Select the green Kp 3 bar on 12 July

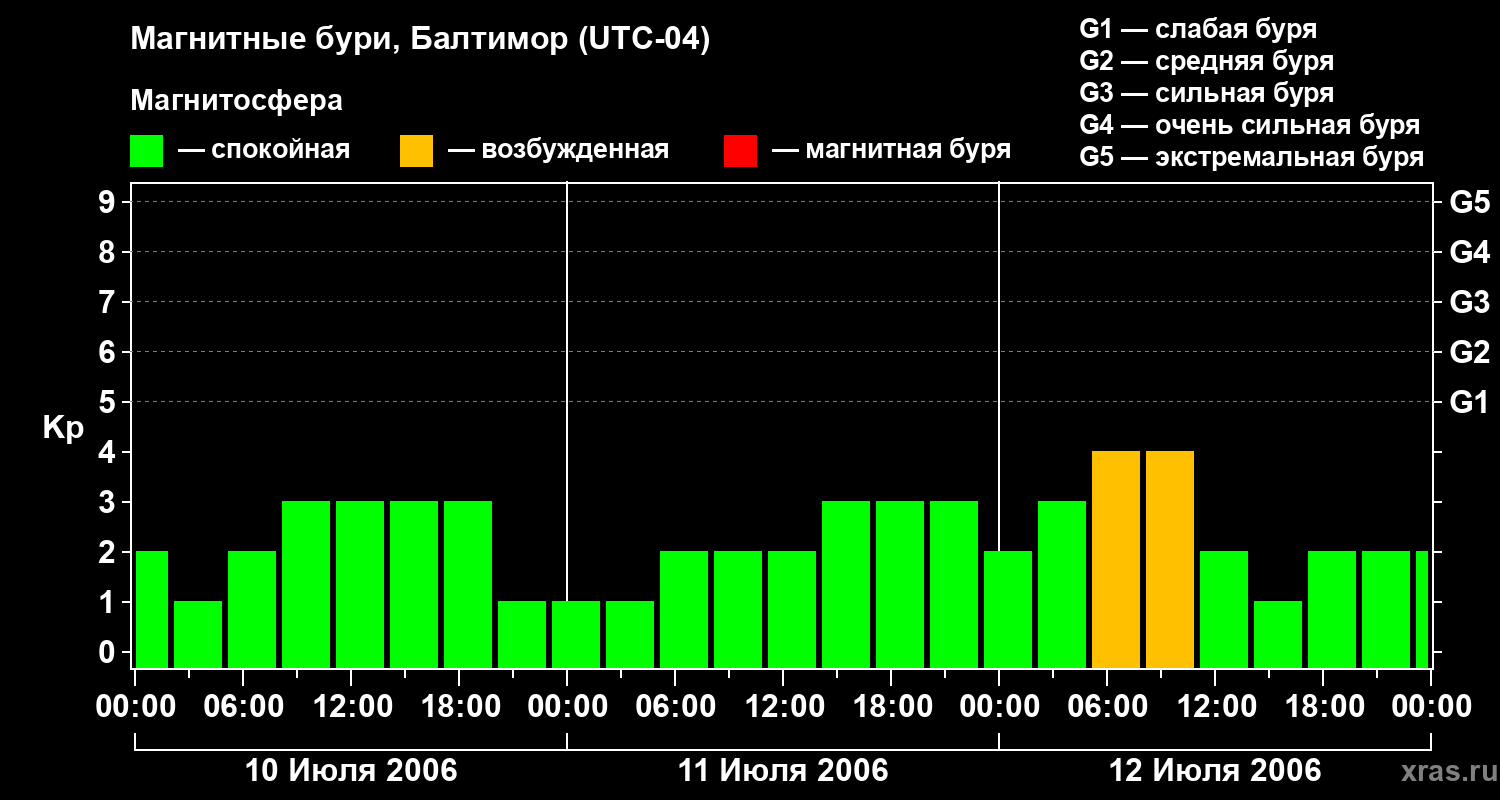(1062, 584)
